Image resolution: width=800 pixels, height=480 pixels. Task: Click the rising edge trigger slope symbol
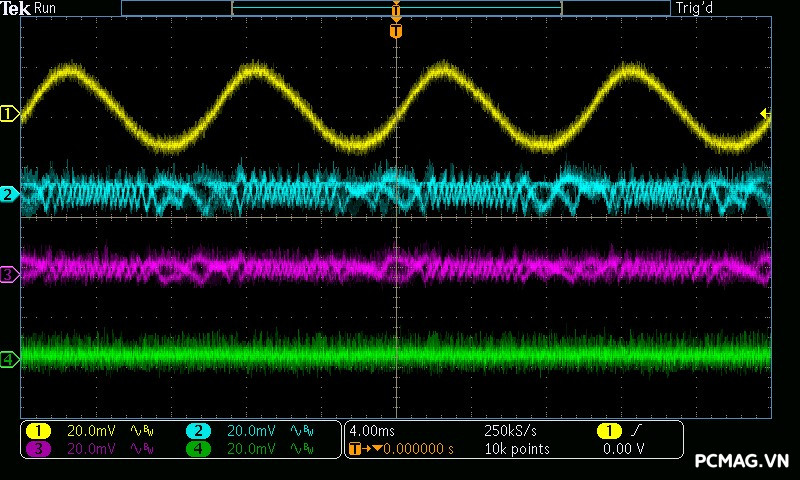pos(637,431)
